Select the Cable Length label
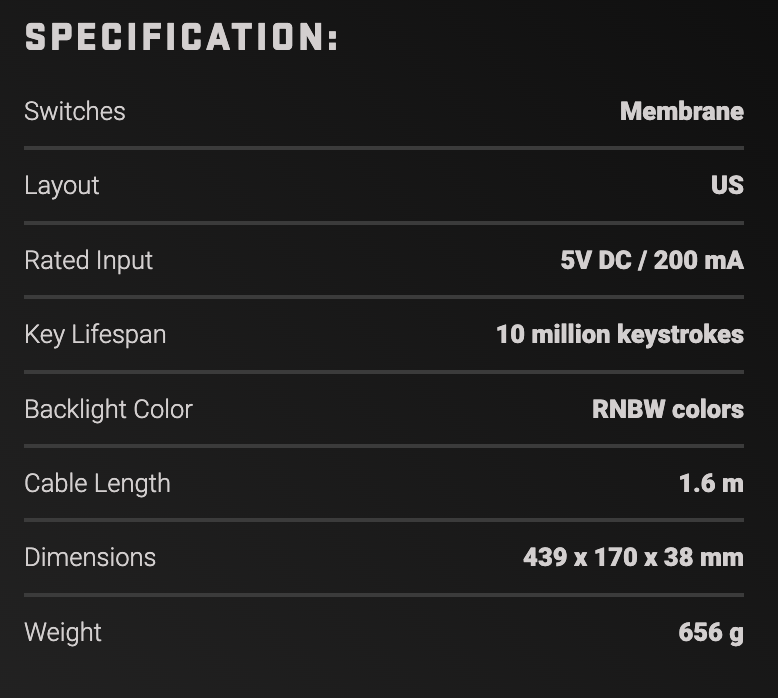Viewport: 778px width, 698px height. (97, 483)
